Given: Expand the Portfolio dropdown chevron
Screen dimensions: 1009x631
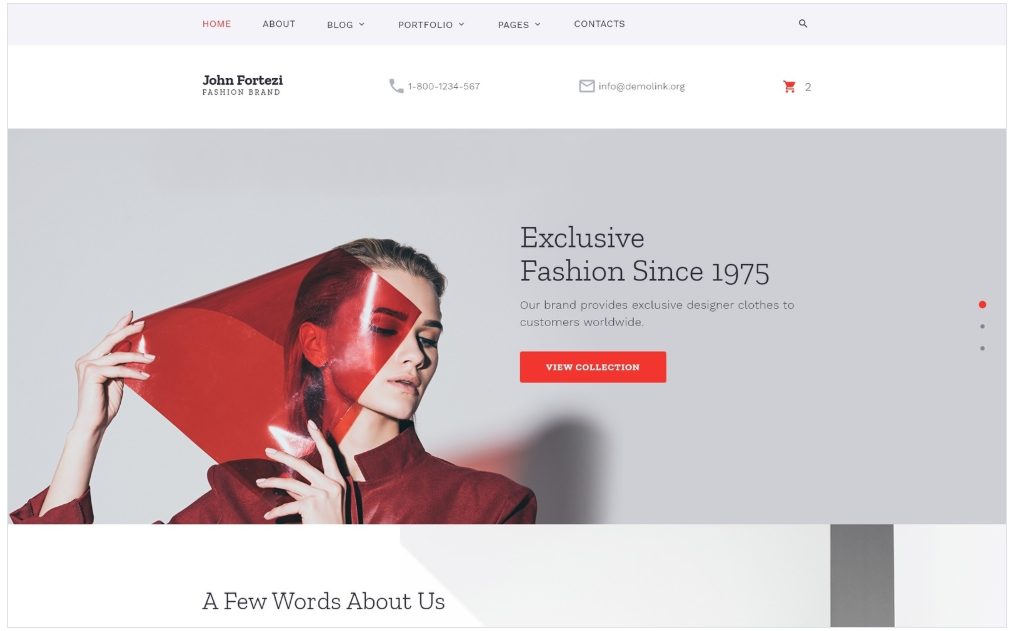Looking at the screenshot, I should tap(461, 24).
